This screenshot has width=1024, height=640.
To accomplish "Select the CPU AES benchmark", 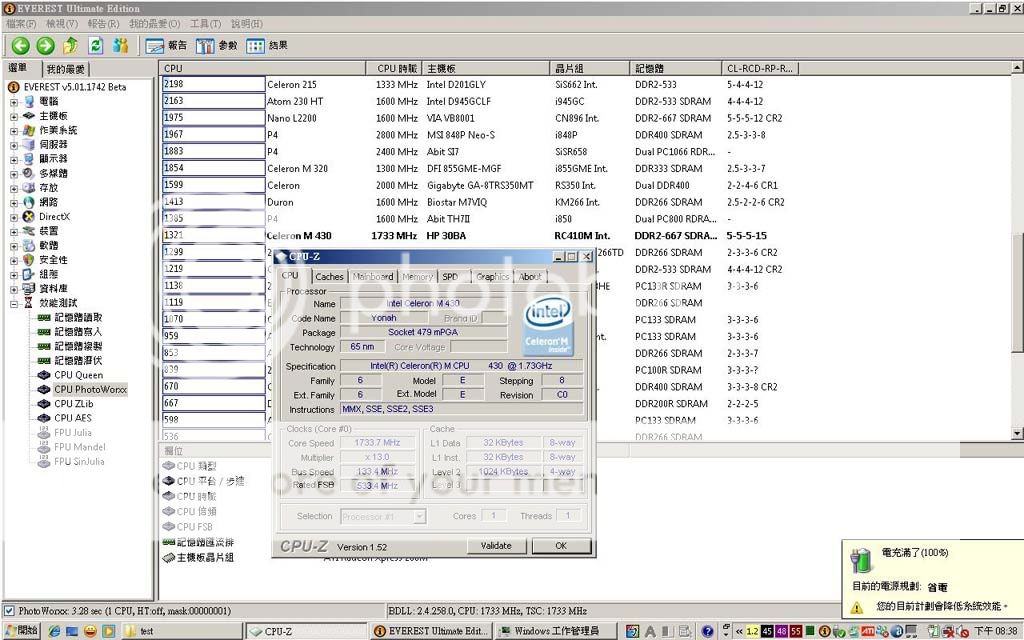I will pyautogui.click(x=72, y=418).
